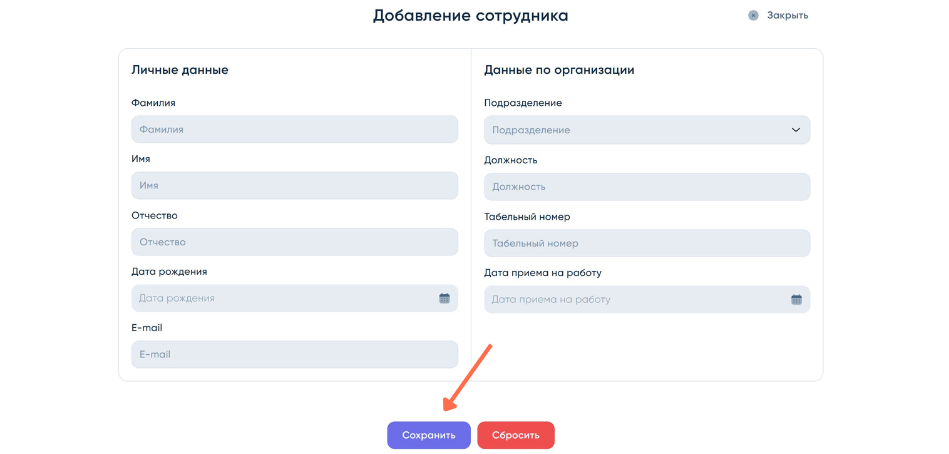The image size is (949, 454).
Task: Click into the Дата рождения text area
Action: [280, 298]
